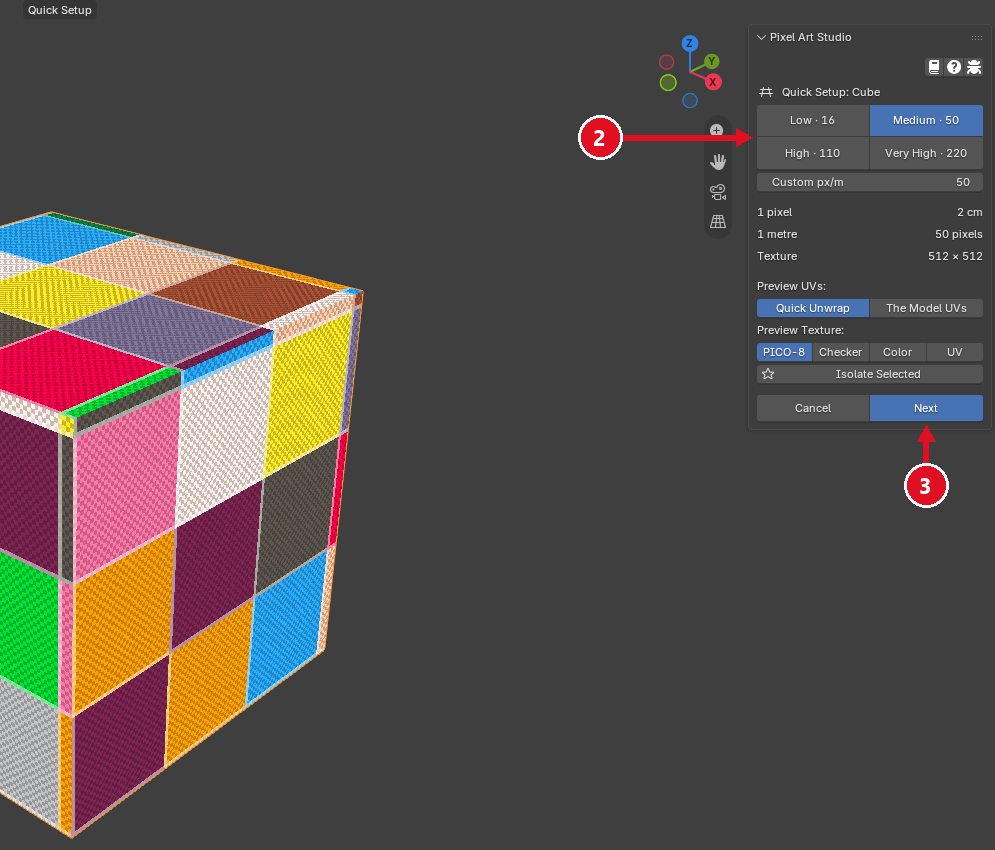Viewport: 995px width, 850px height.
Task: Open the documentation book icon
Action: tap(934, 67)
